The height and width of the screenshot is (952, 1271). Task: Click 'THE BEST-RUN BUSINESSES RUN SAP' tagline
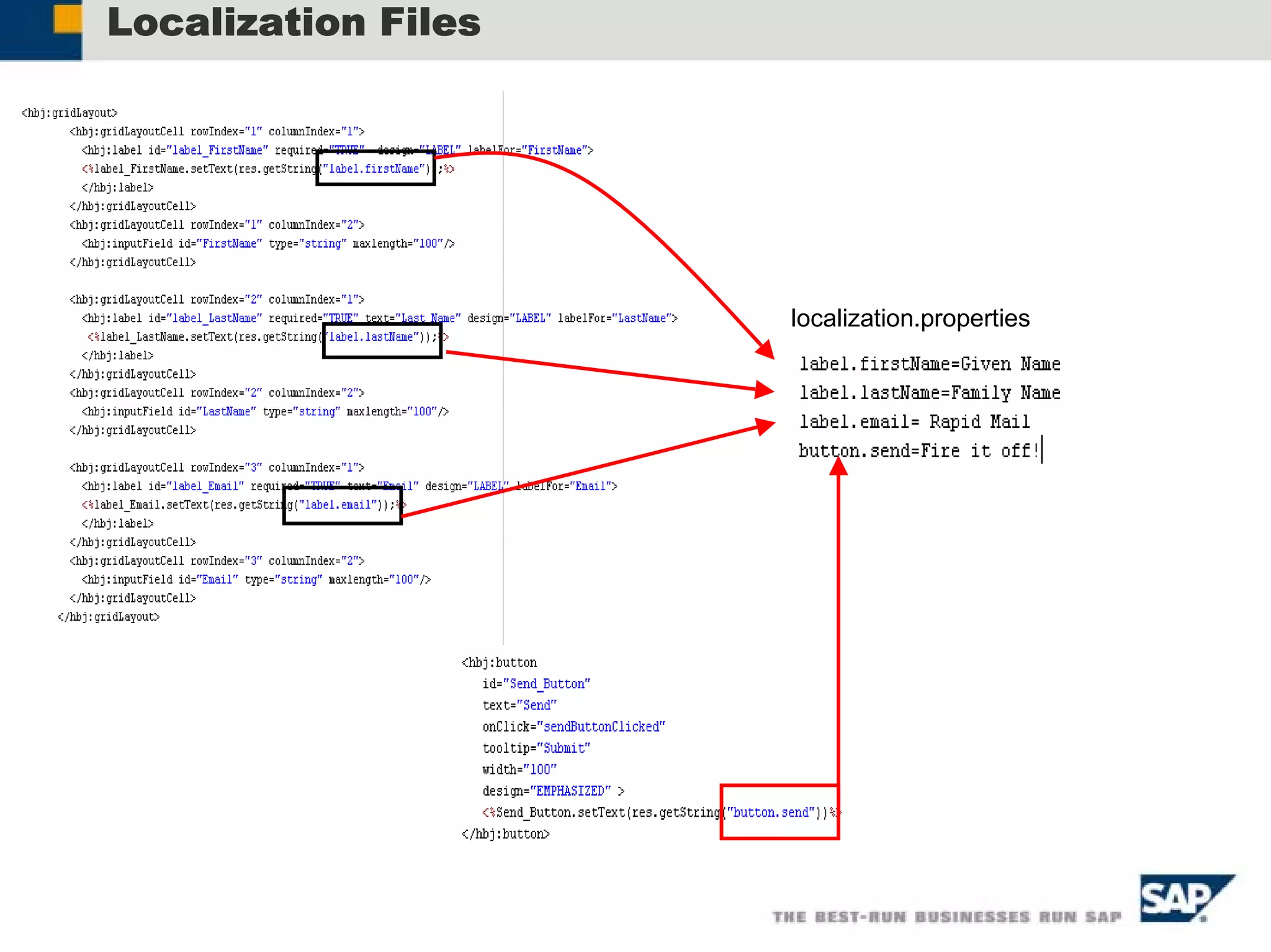click(x=947, y=917)
